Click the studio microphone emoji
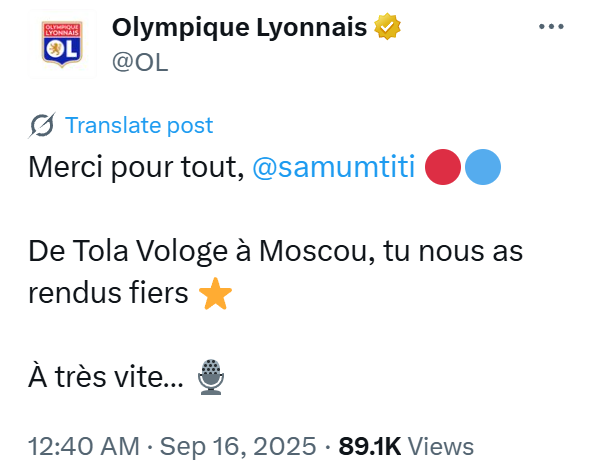This screenshot has height=476, width=593. 211,377
